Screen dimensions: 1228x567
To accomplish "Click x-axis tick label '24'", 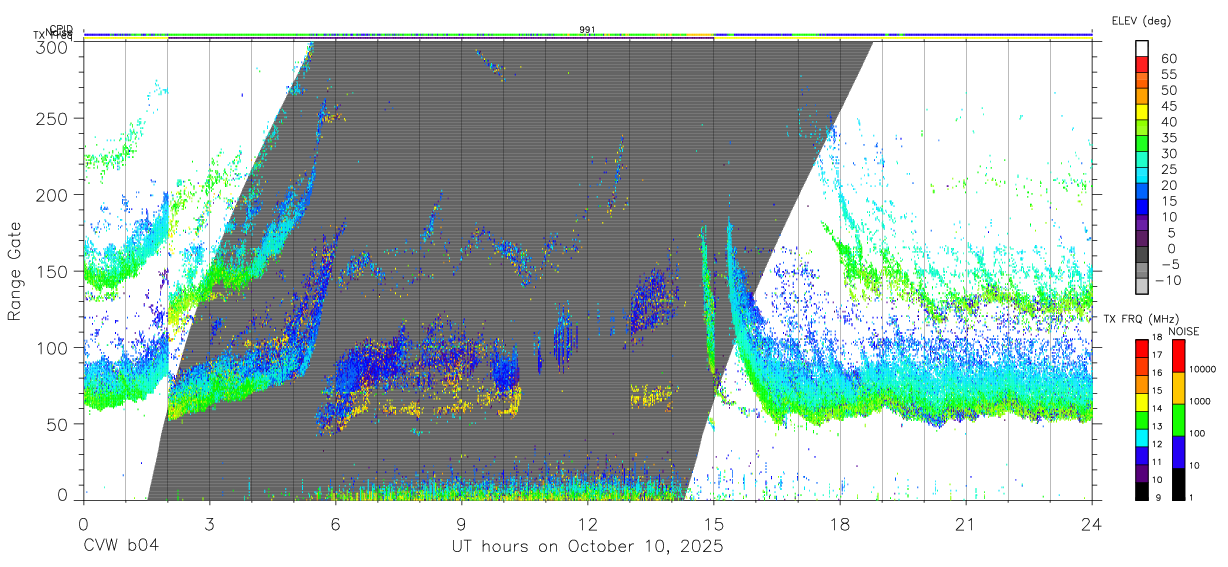I will 1091,524.
